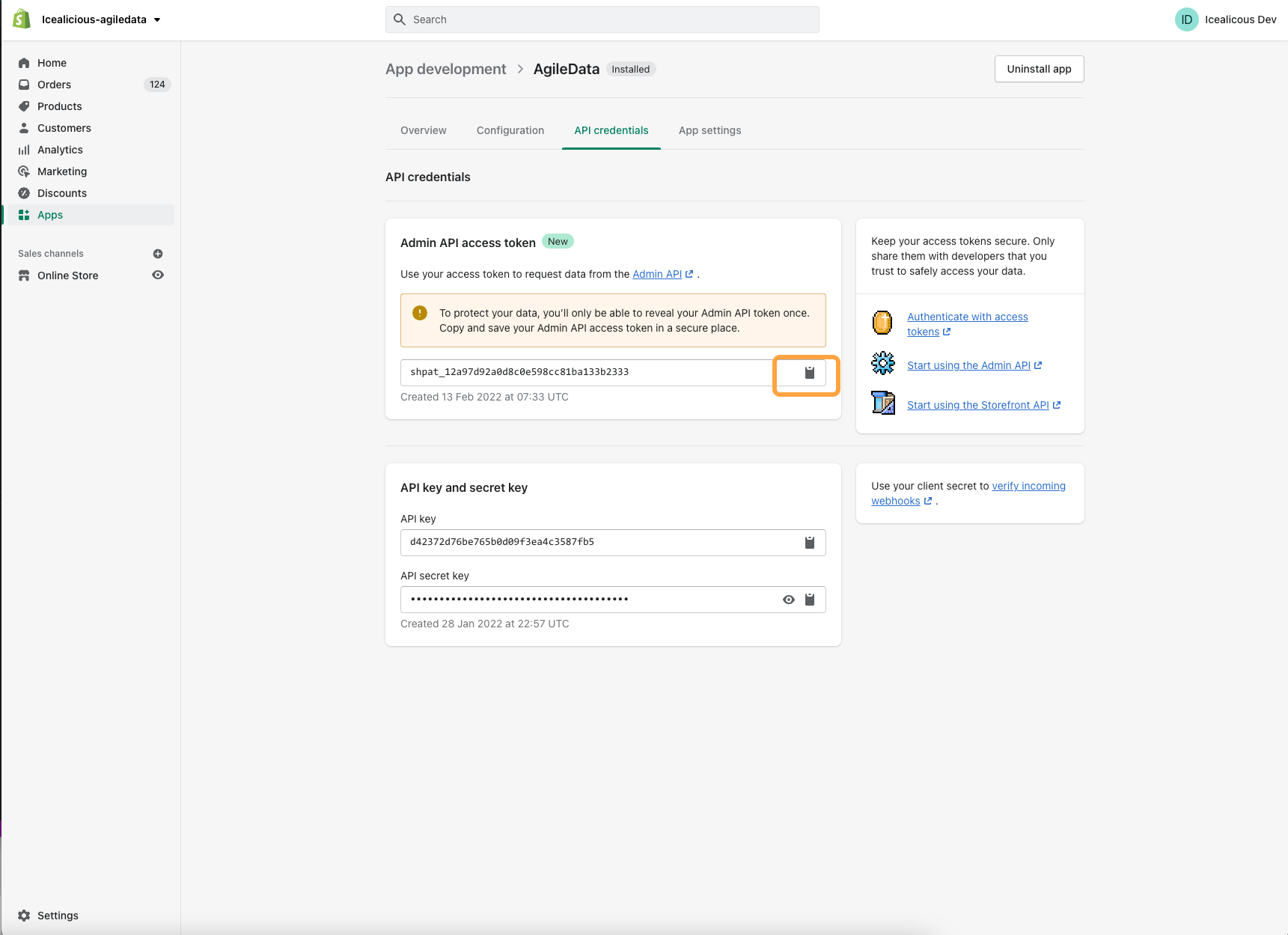Open Online Store in sidebar
1288x935 pixels.
[67, 275]
